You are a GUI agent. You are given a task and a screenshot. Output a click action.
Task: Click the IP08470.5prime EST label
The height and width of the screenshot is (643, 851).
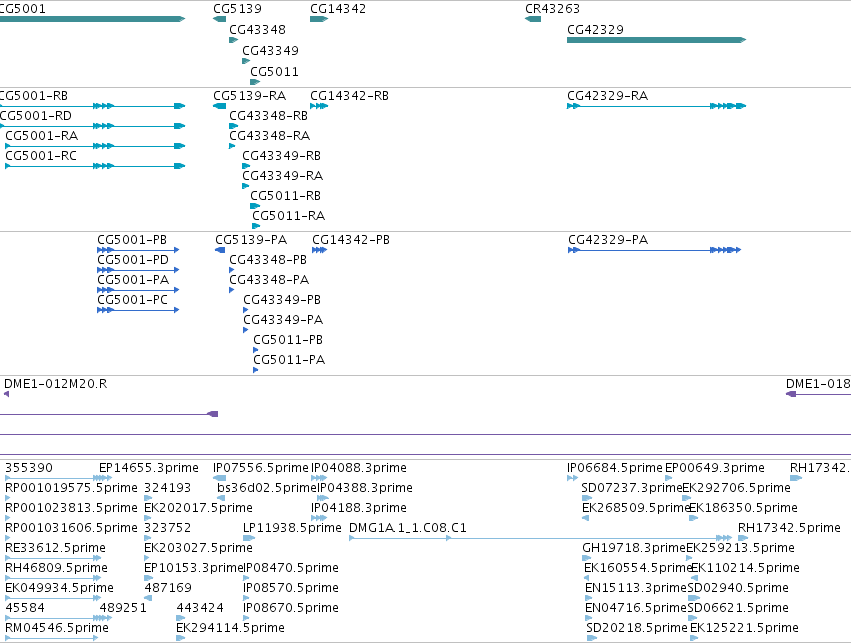(291, 568)
